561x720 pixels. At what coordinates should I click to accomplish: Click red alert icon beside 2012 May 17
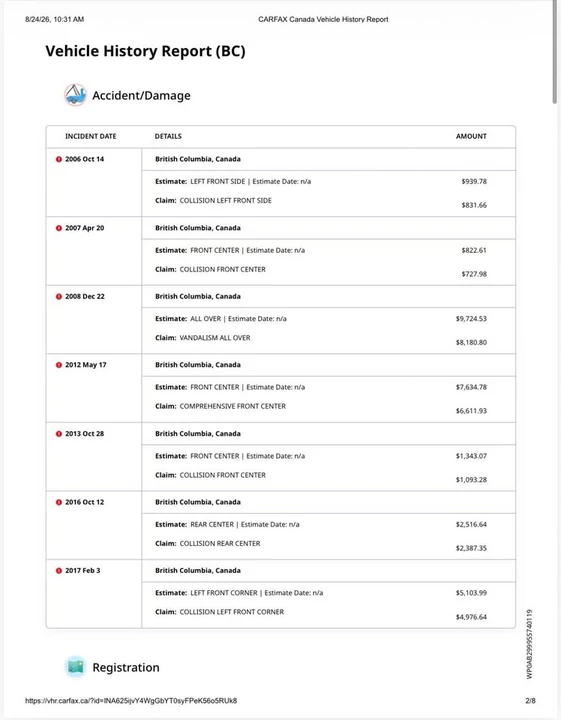point(59,365)
